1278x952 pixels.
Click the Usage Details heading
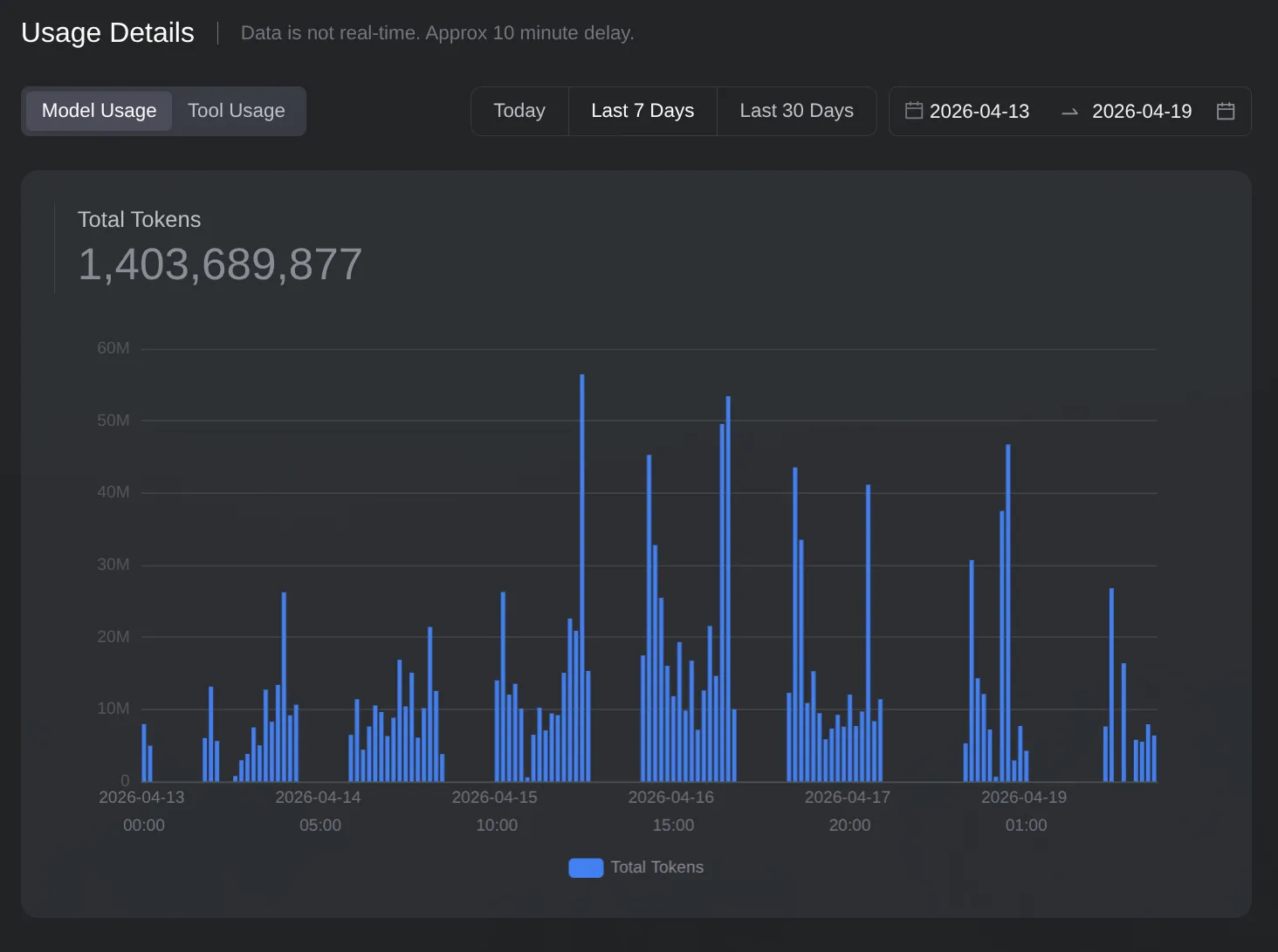(107, 32)
